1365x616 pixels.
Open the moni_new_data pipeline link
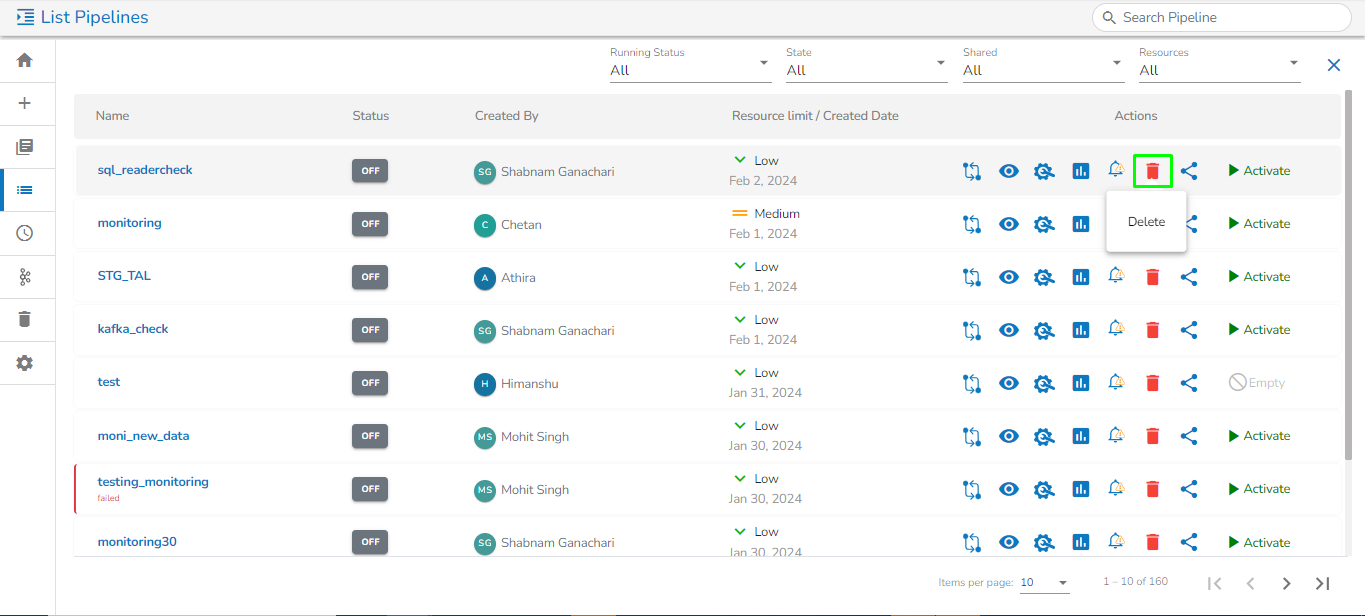[x=143, y=436]
